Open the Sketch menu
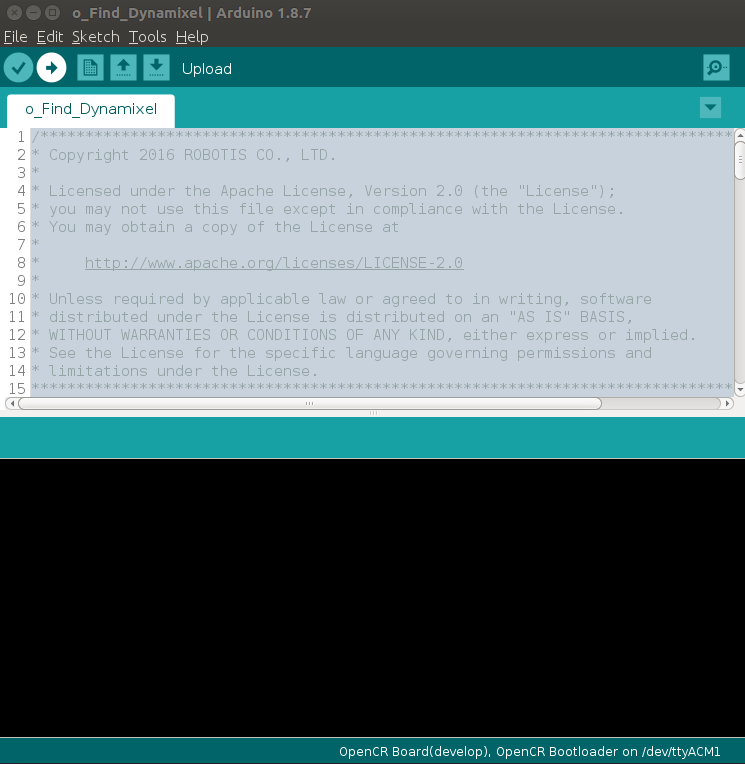745x764 pixels. [x=95, y=37]
